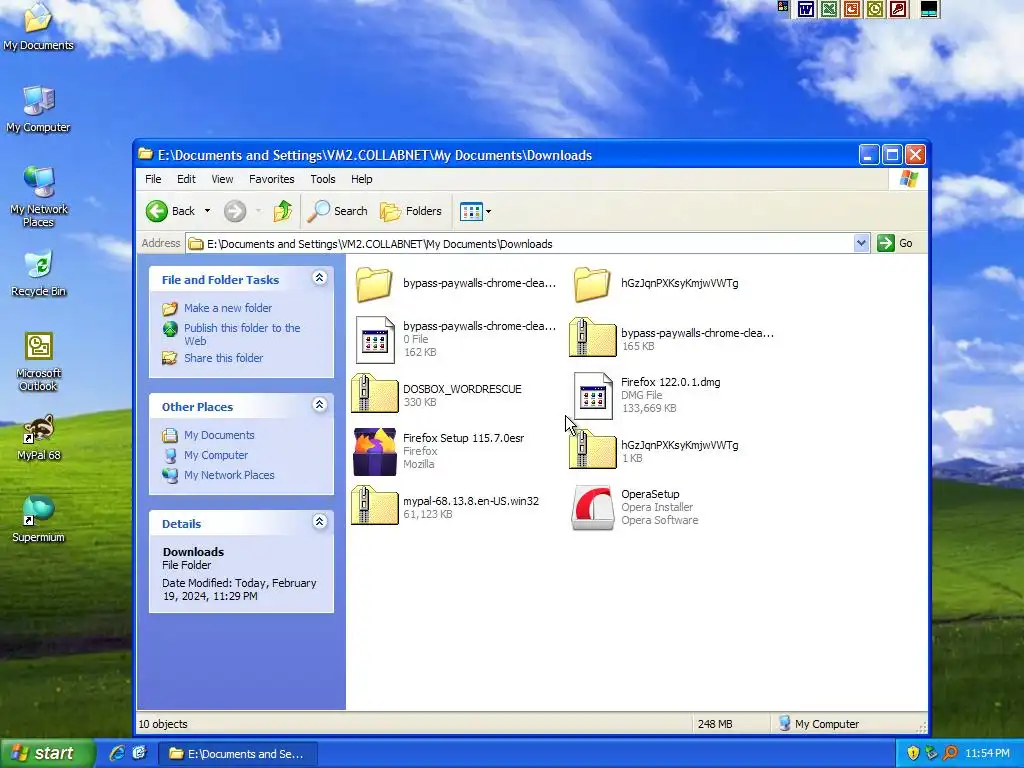The width and height of the screenshot is (1024, 768).
Task: Toggle the Folders tree pane
Action: [411, 211]
